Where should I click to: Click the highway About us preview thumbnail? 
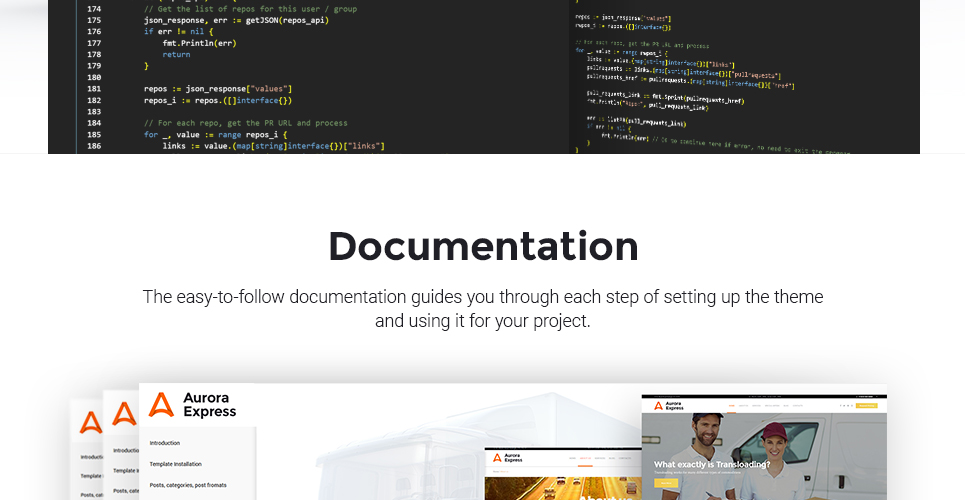tap(563, 488)
